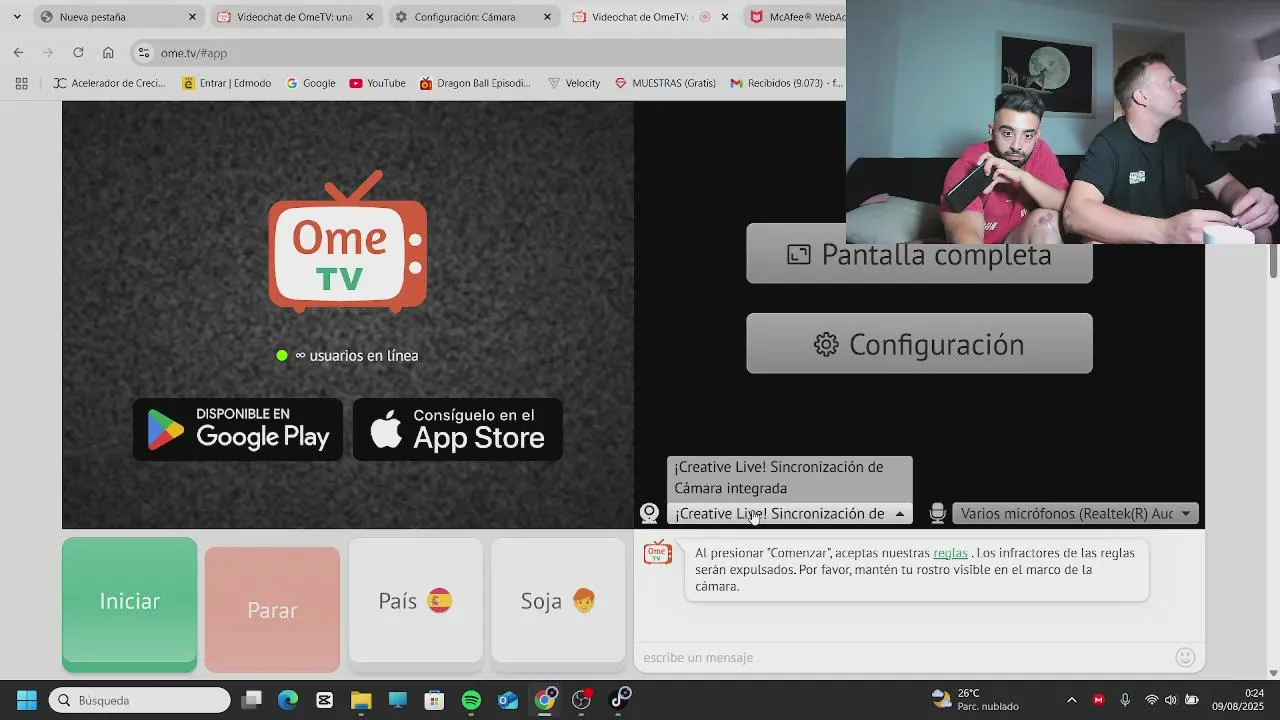Open the apps grid icon in bookmarks bar
The width and height of the screenshot is (1280, 720).
pos(21,83)
